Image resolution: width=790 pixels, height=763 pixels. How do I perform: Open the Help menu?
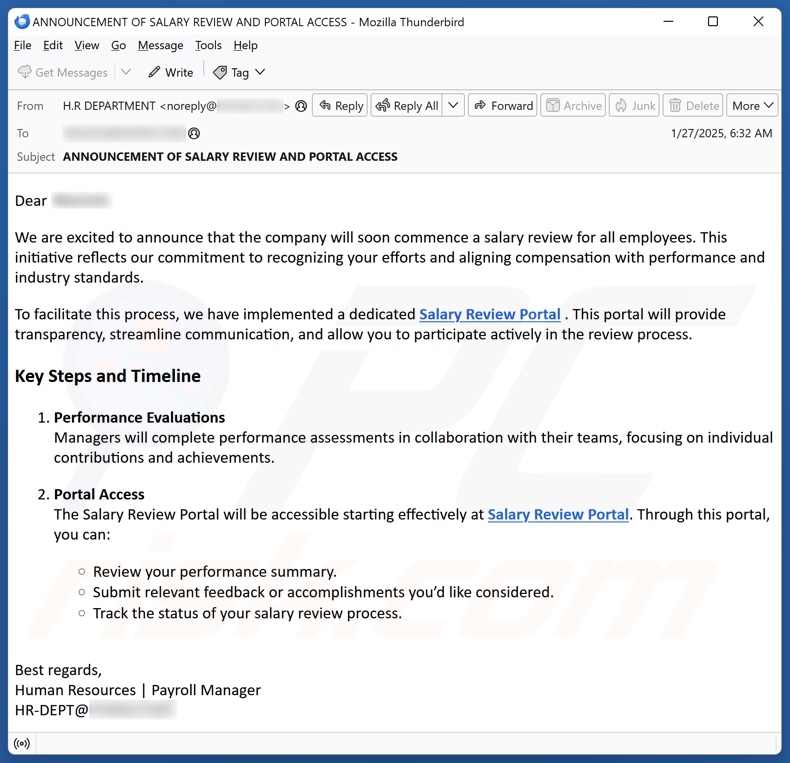pos(245,45)
